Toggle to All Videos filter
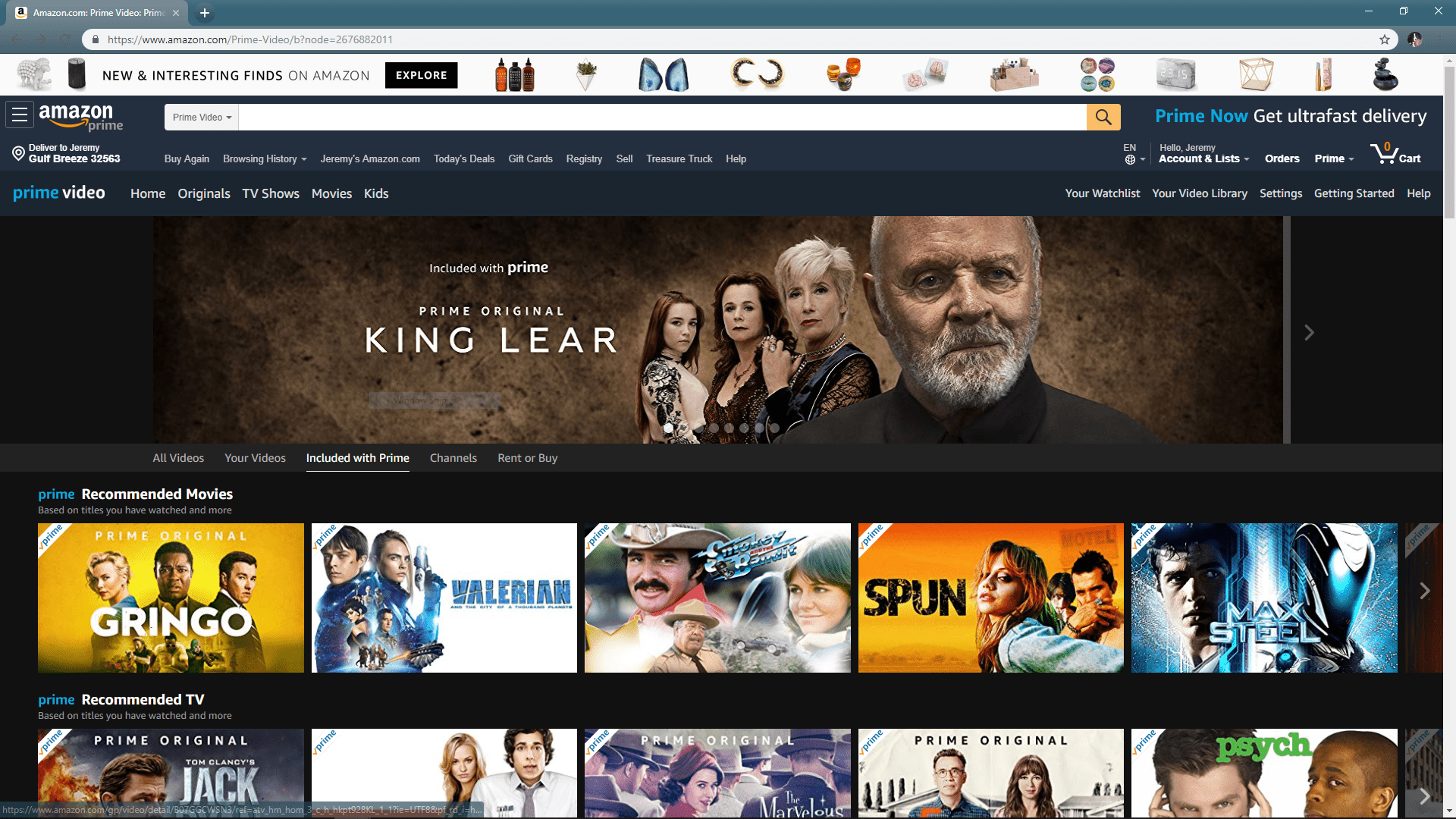The height and width of the screenshot is (819, 1456). coord(177,458)
